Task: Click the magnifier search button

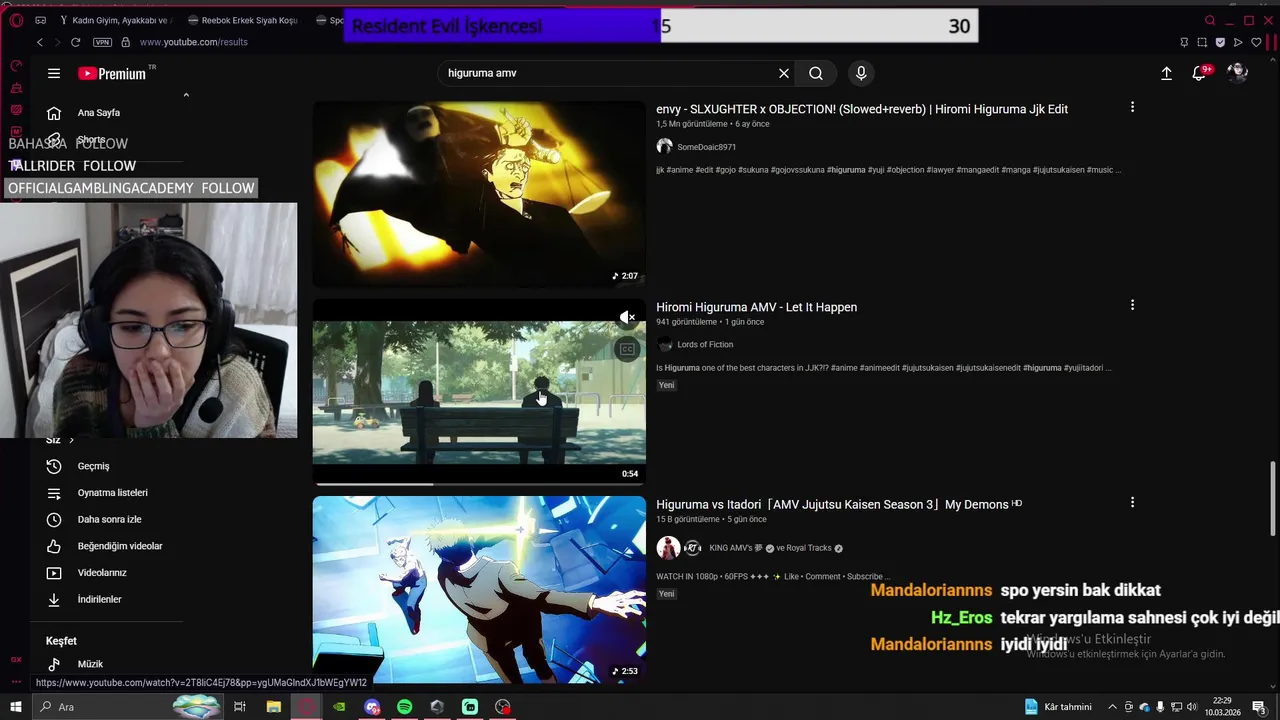Action: 816,73
